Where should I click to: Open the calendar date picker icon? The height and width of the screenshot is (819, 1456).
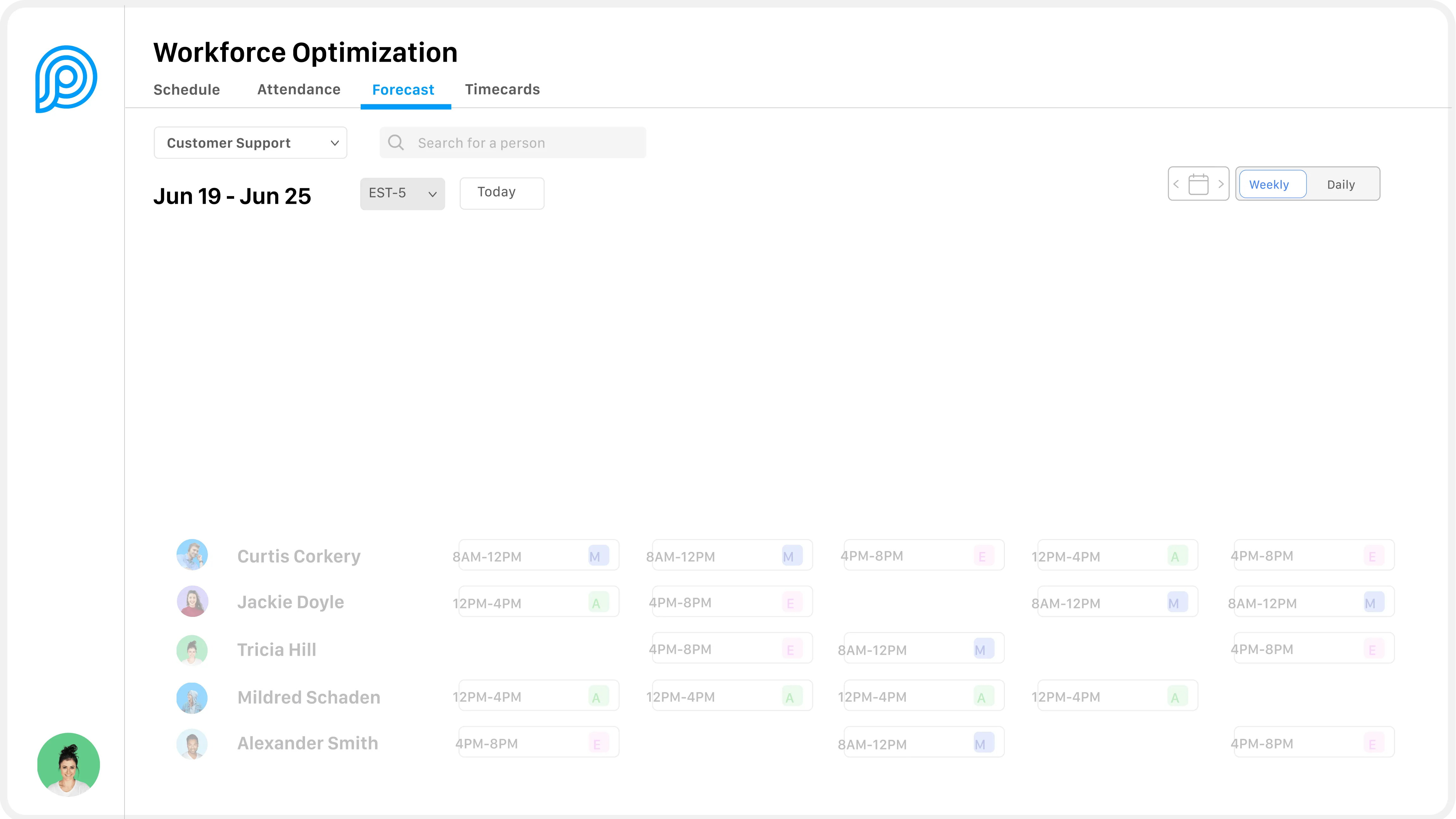pos(1198,184)
